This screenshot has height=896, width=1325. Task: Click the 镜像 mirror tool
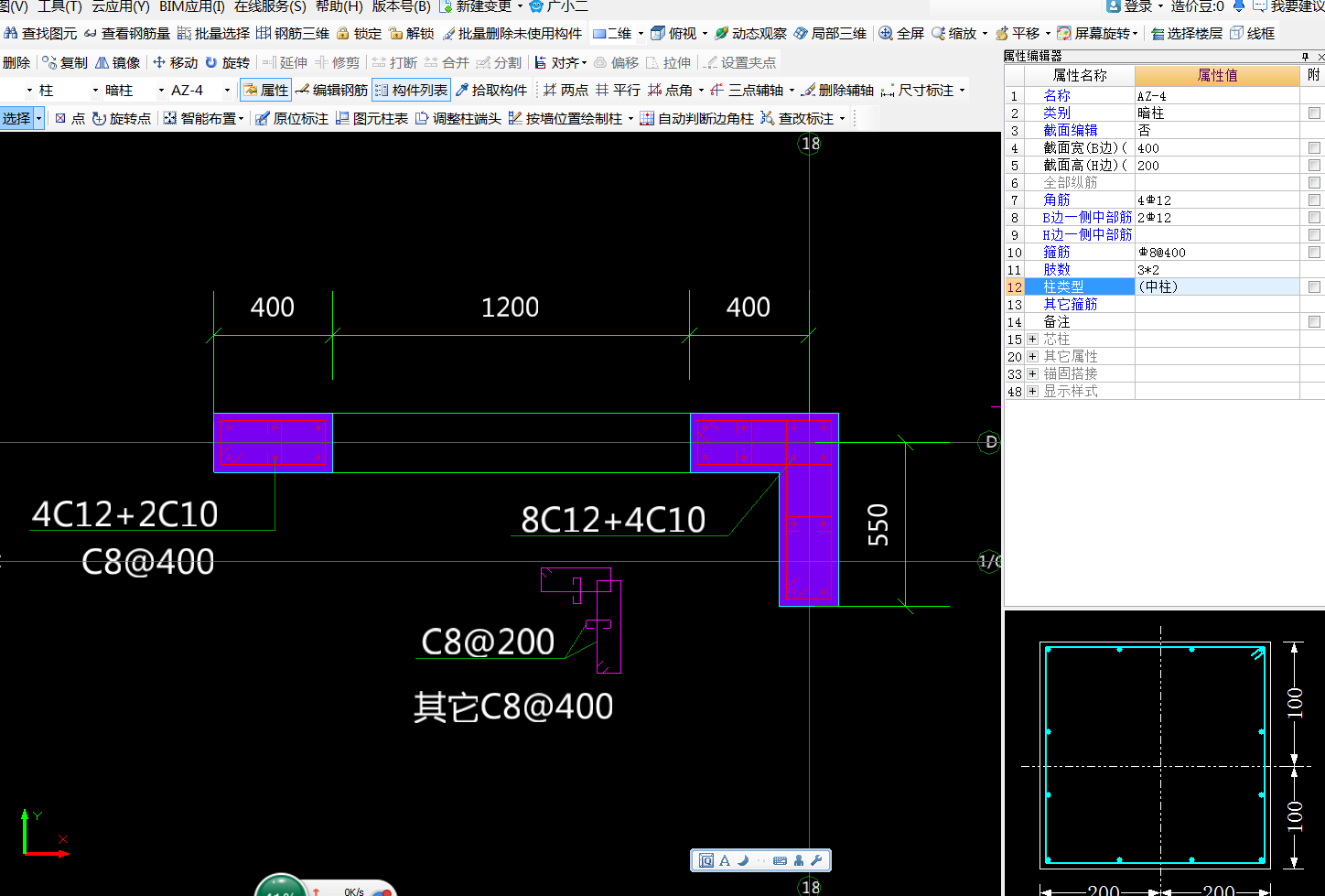[x=118, y=62]
